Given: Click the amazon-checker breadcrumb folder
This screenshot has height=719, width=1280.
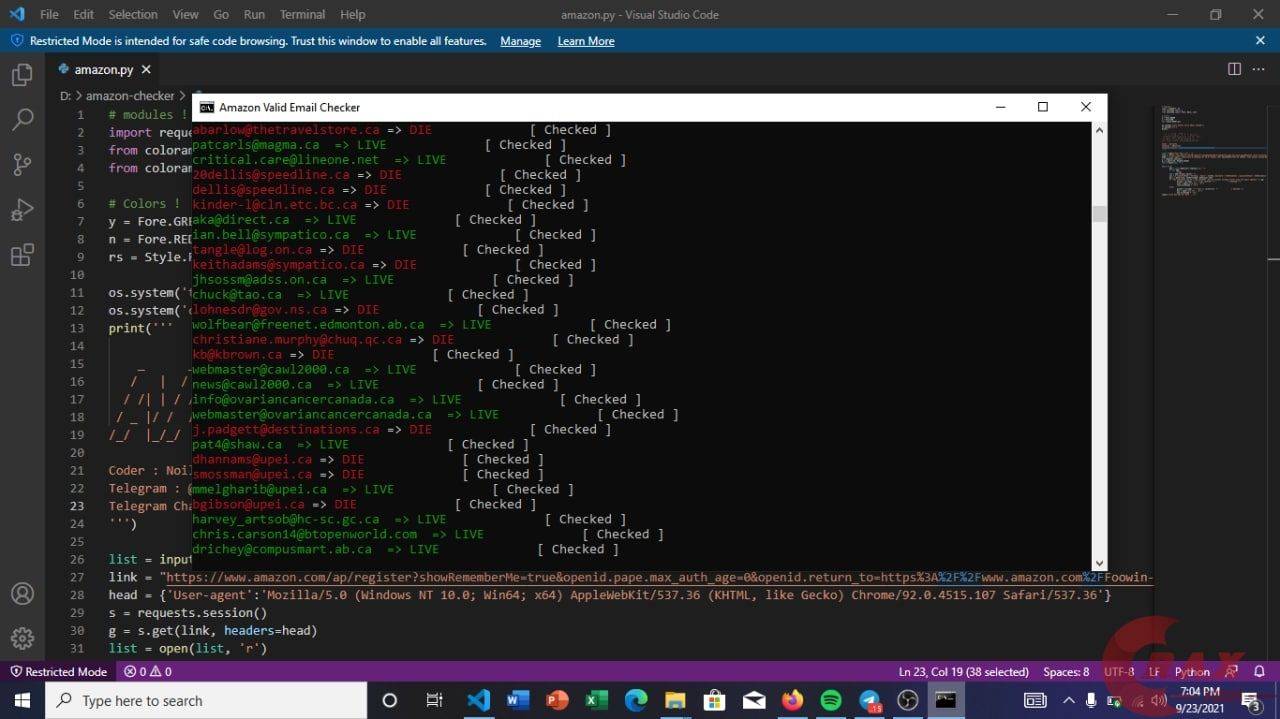Looking at the screenshot, I should click(130, 96).
